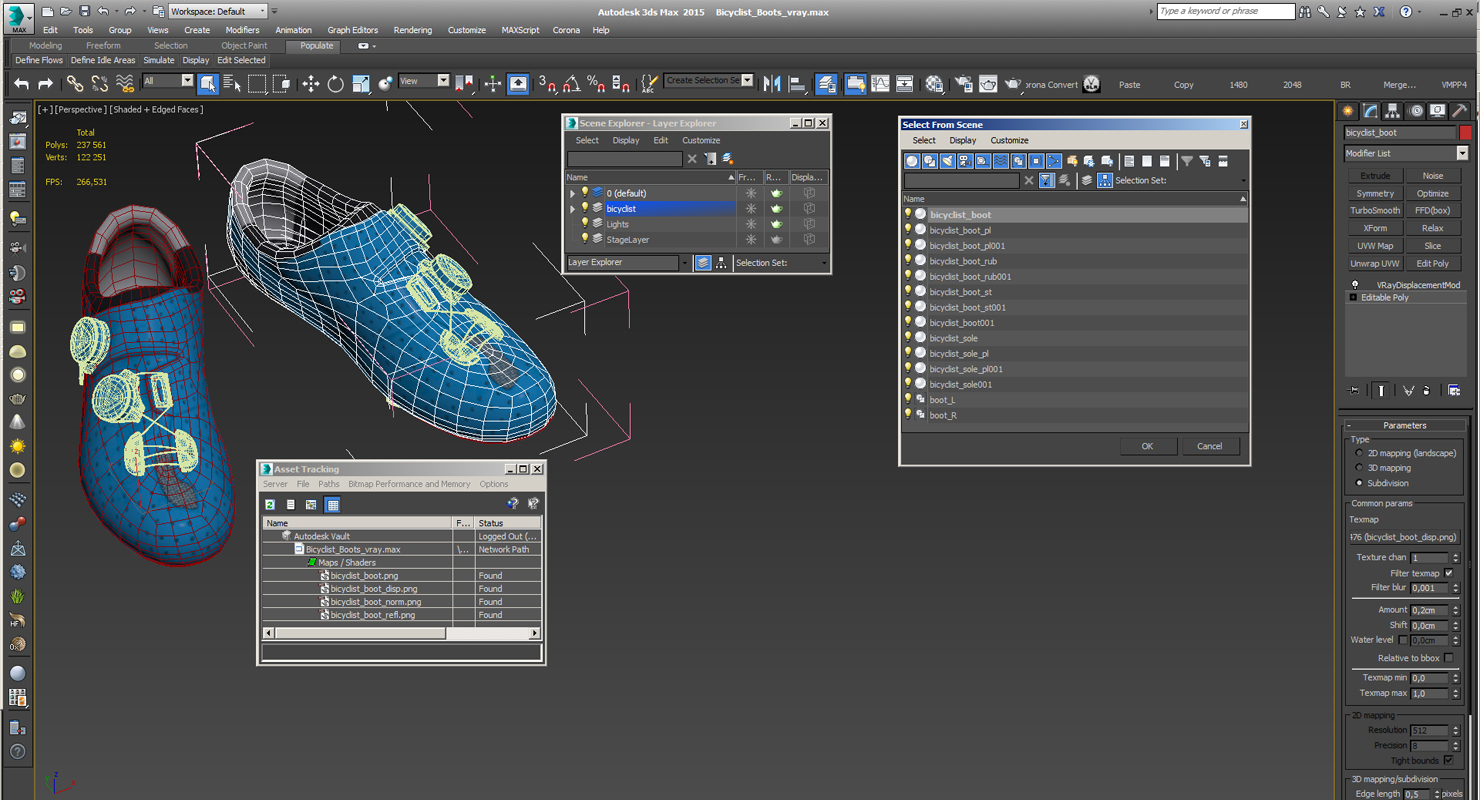Expand Editable Poly sub-object tree

(1353, 298)
